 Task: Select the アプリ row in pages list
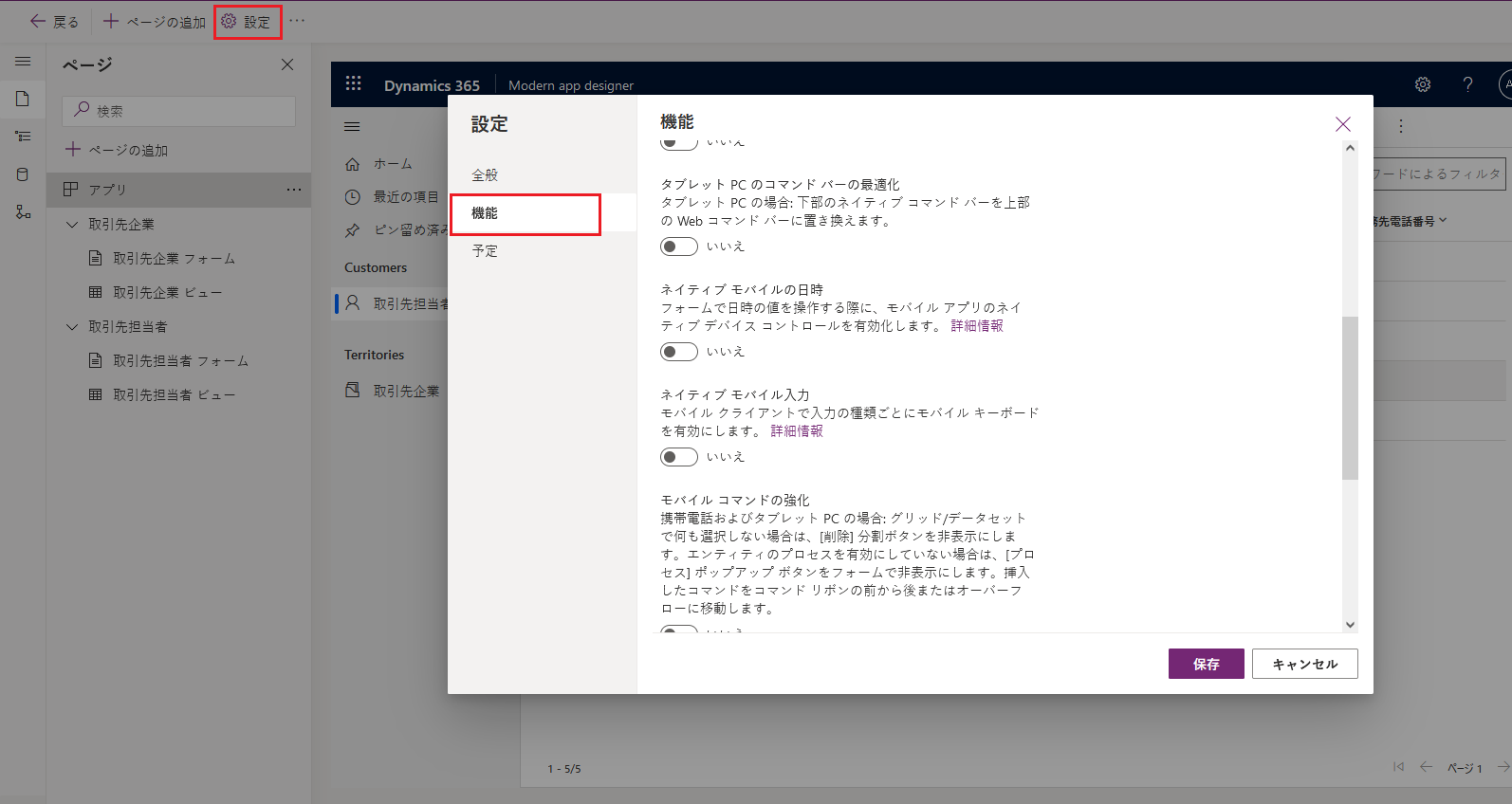coord(179,190)
